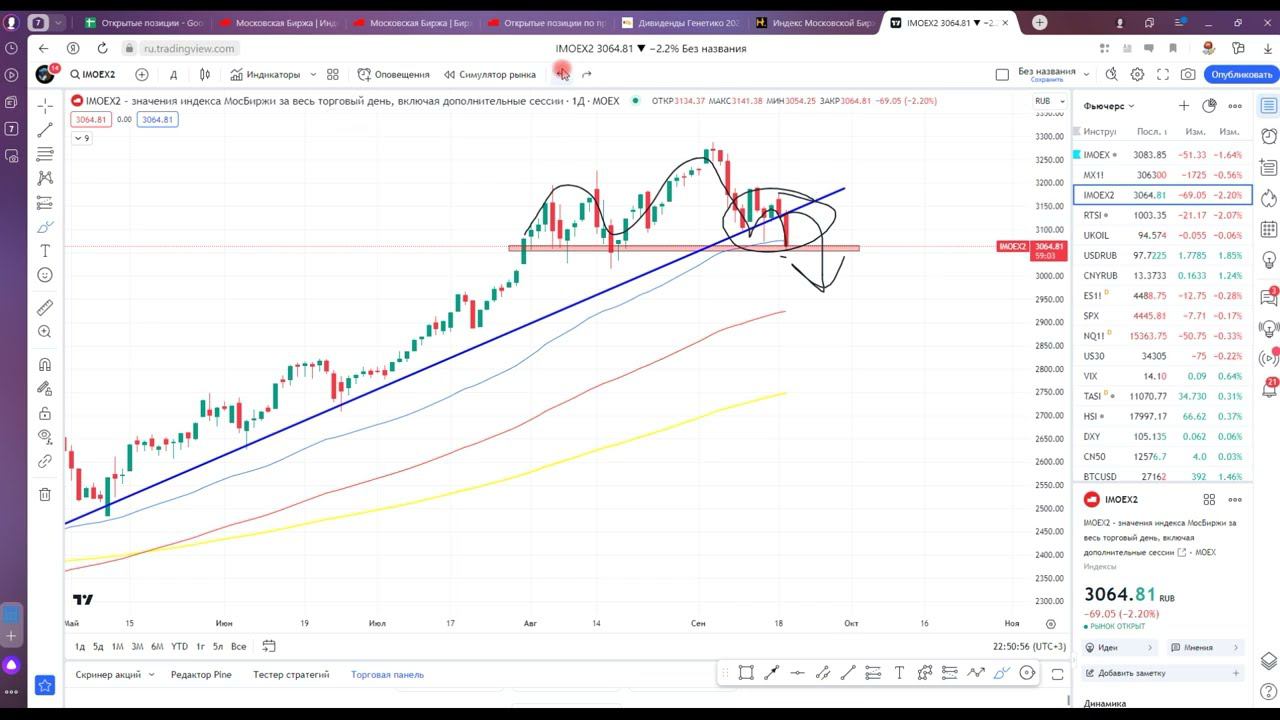Open the ideas lightbulb panel
This screenshot has width=1280, height=720.
1268,260
